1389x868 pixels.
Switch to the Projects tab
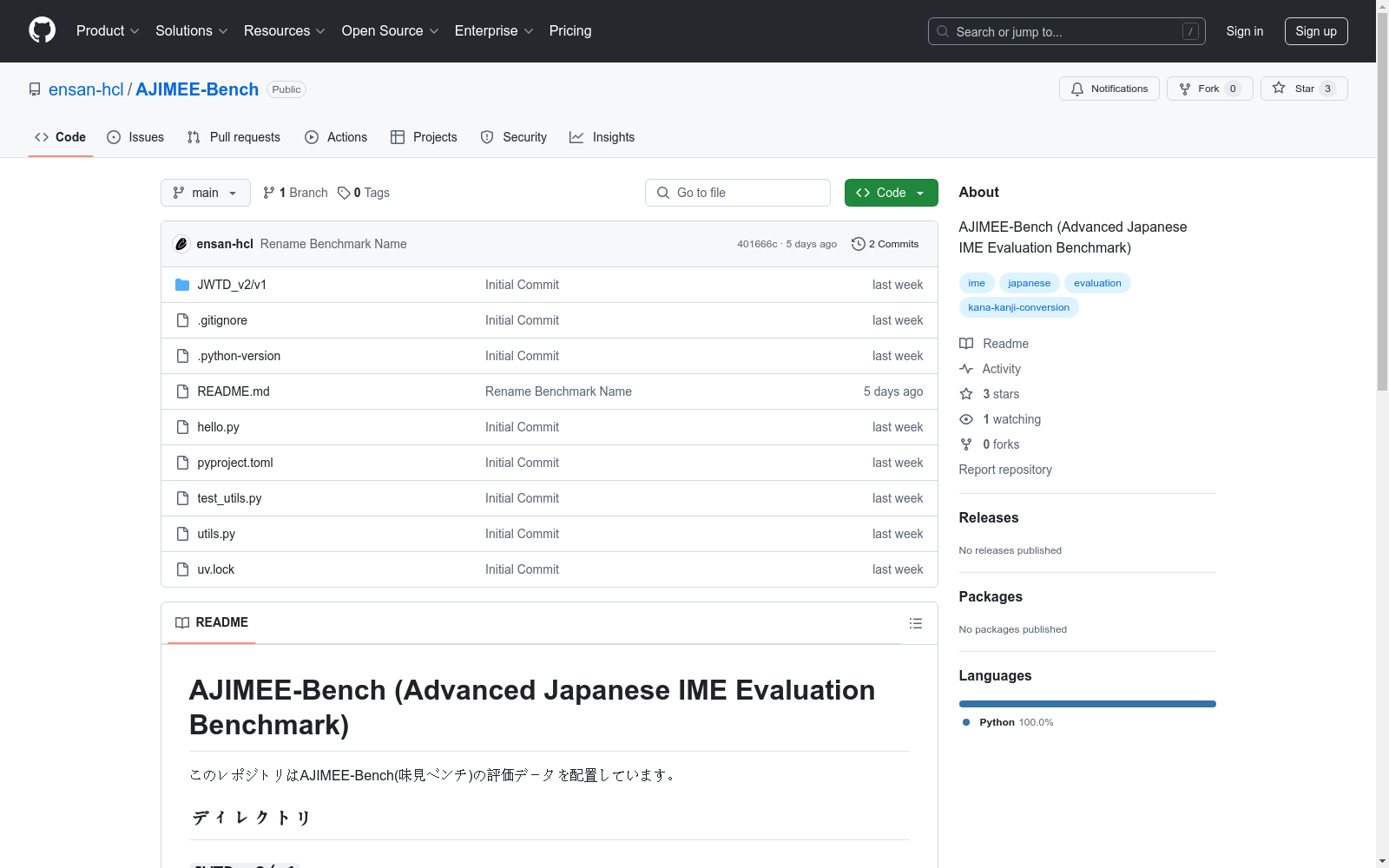[x=424, y=137]
